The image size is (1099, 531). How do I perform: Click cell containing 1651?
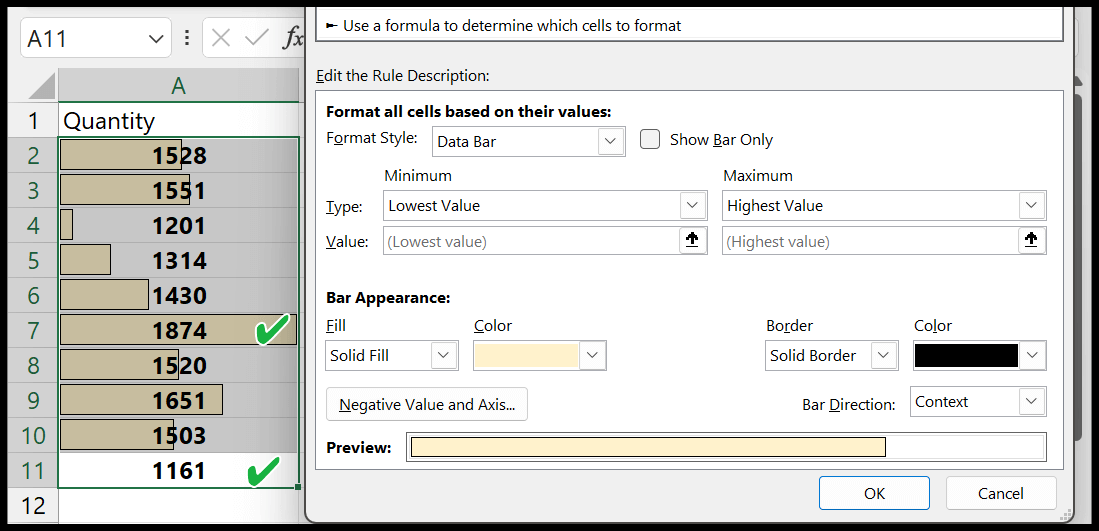(179, 400)
